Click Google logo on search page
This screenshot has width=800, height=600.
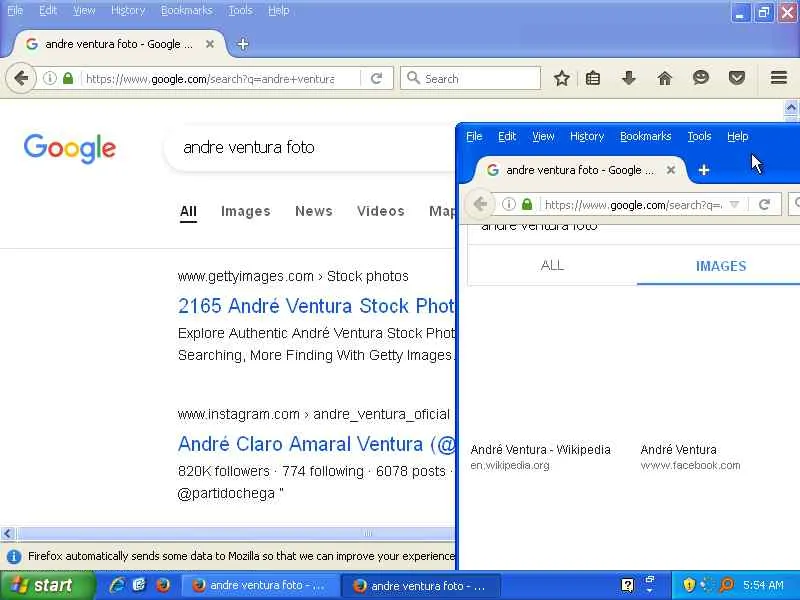[x=70, y=148]
